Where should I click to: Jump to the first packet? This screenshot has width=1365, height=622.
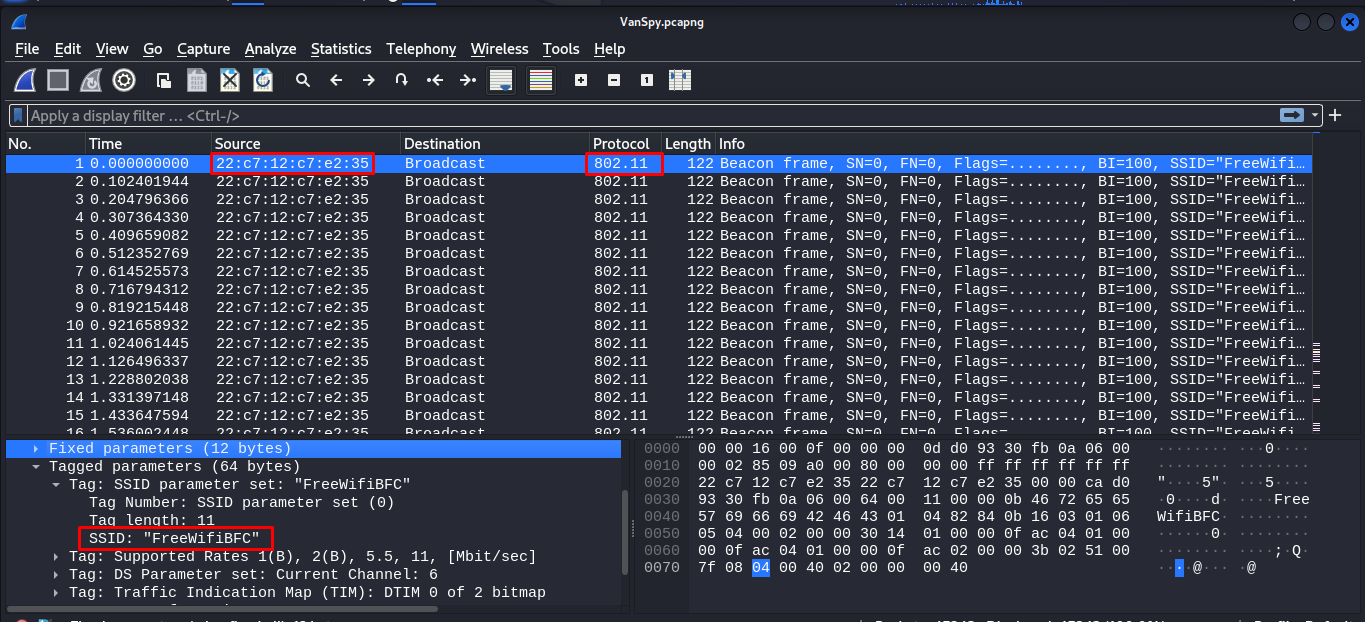click(435, 80)
